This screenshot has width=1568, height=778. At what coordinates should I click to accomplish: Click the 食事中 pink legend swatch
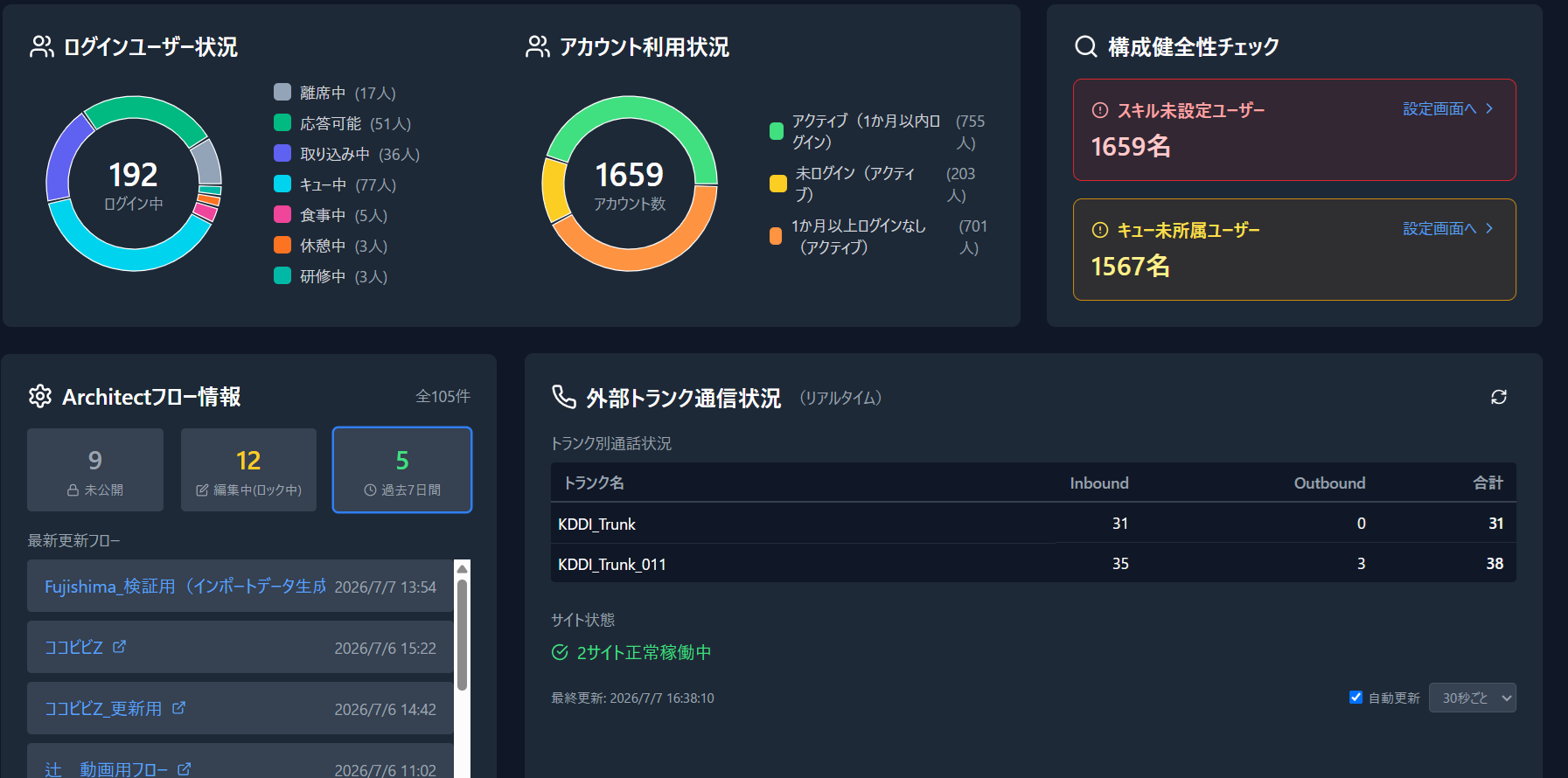click(x=282, y=214)
